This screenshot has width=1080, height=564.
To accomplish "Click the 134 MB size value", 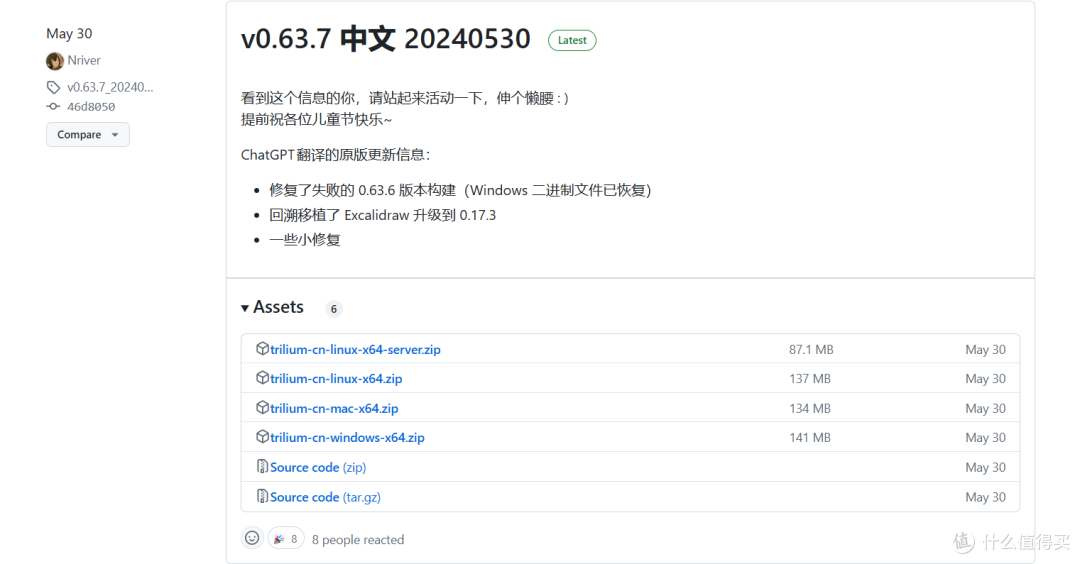I will pyautogui.click(x=809, y=408).
